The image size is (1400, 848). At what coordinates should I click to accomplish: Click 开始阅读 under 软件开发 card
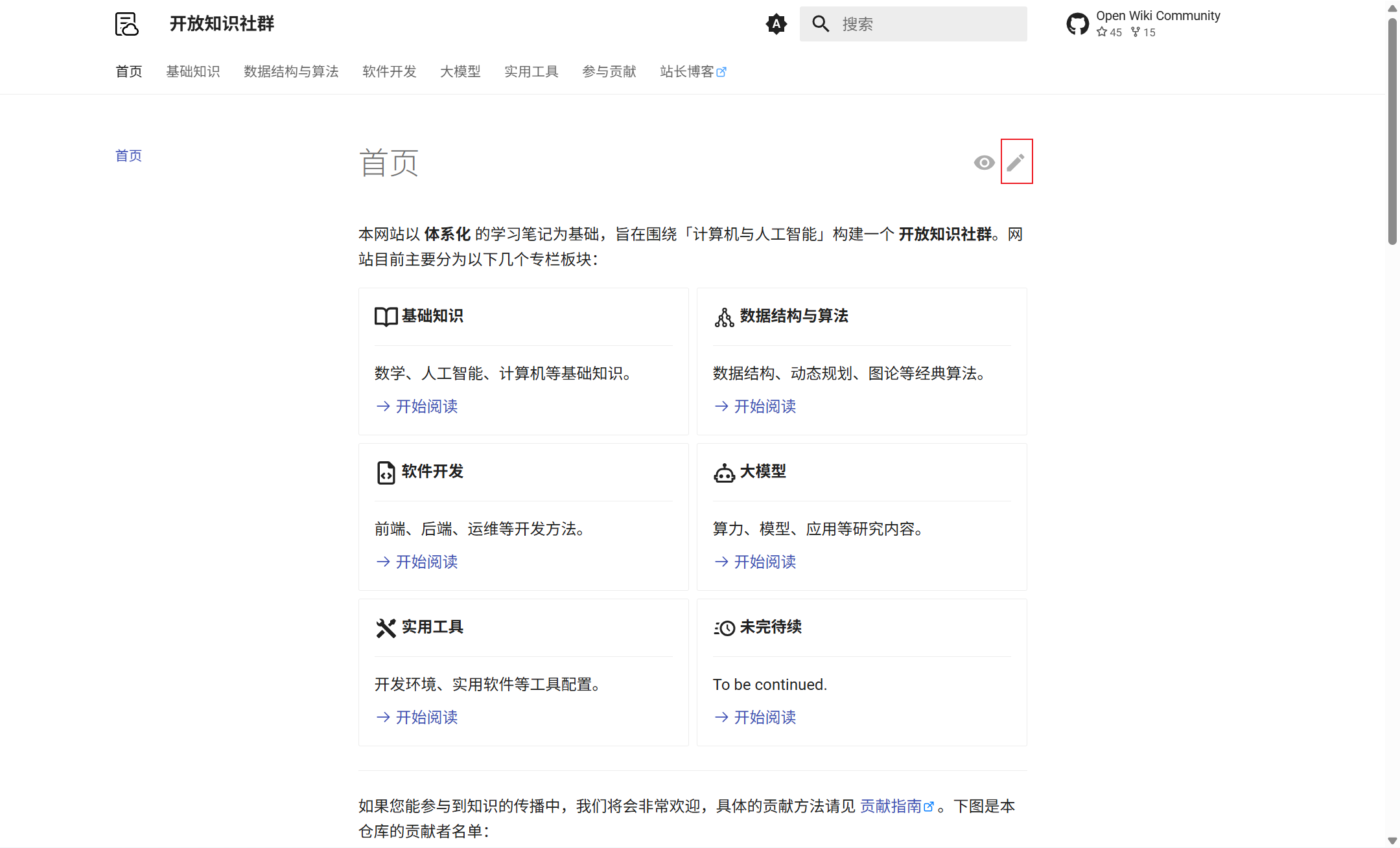pos(426,562)
